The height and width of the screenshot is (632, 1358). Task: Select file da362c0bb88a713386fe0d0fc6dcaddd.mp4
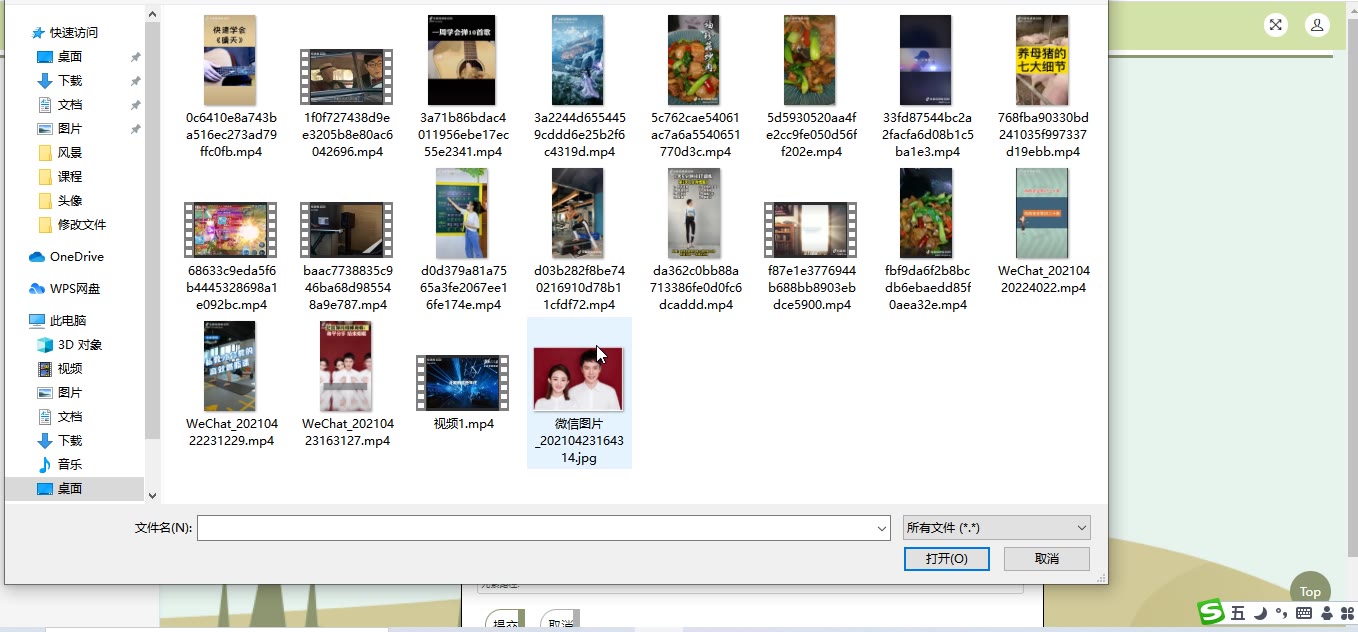click(694, 240)
